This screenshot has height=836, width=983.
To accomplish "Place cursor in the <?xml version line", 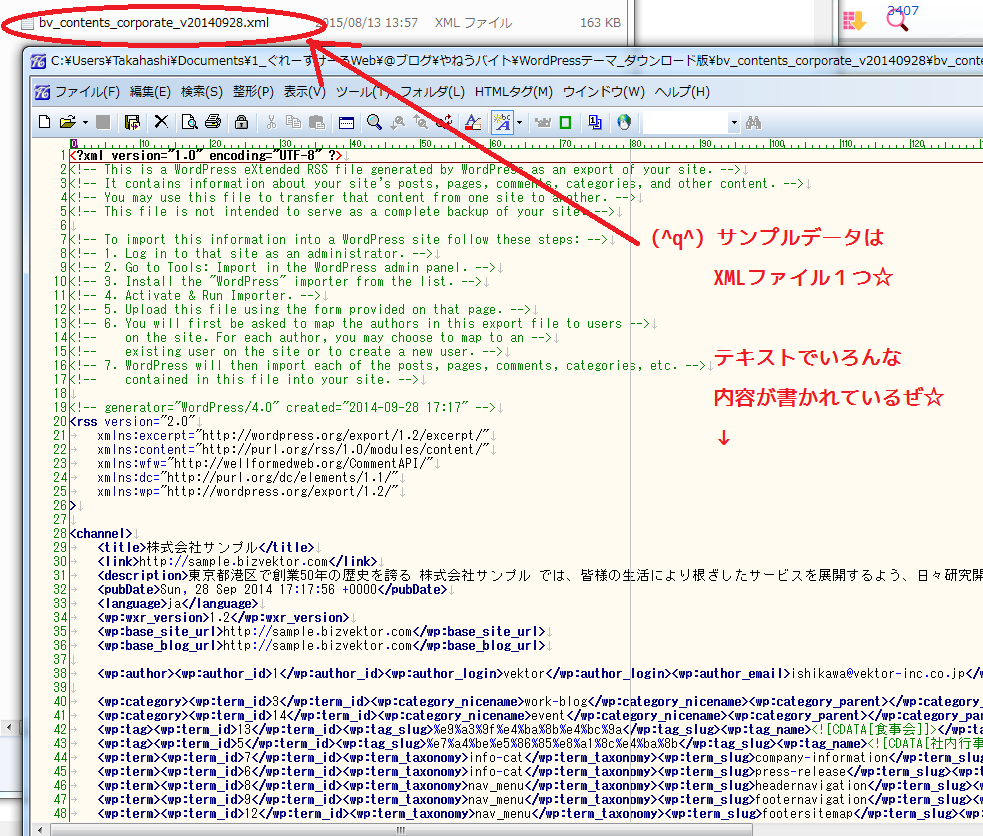I will coord(206,155).
